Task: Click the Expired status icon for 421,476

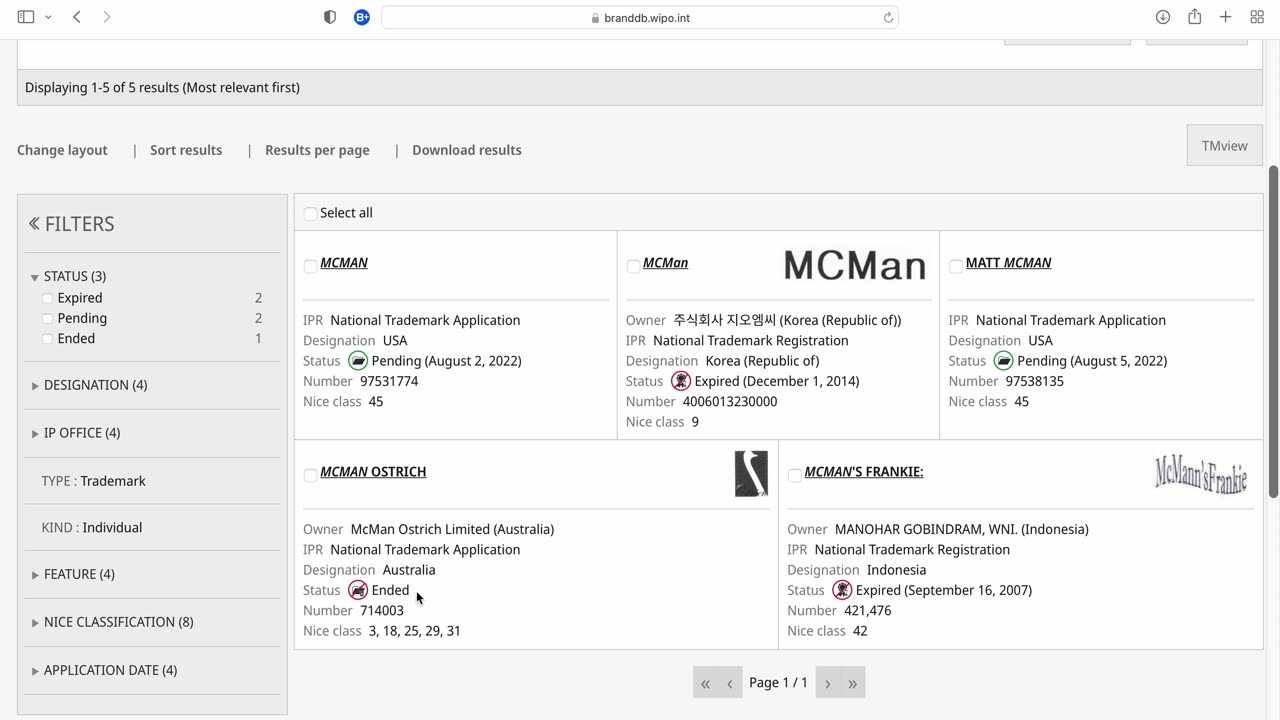Action: [842, 590]
